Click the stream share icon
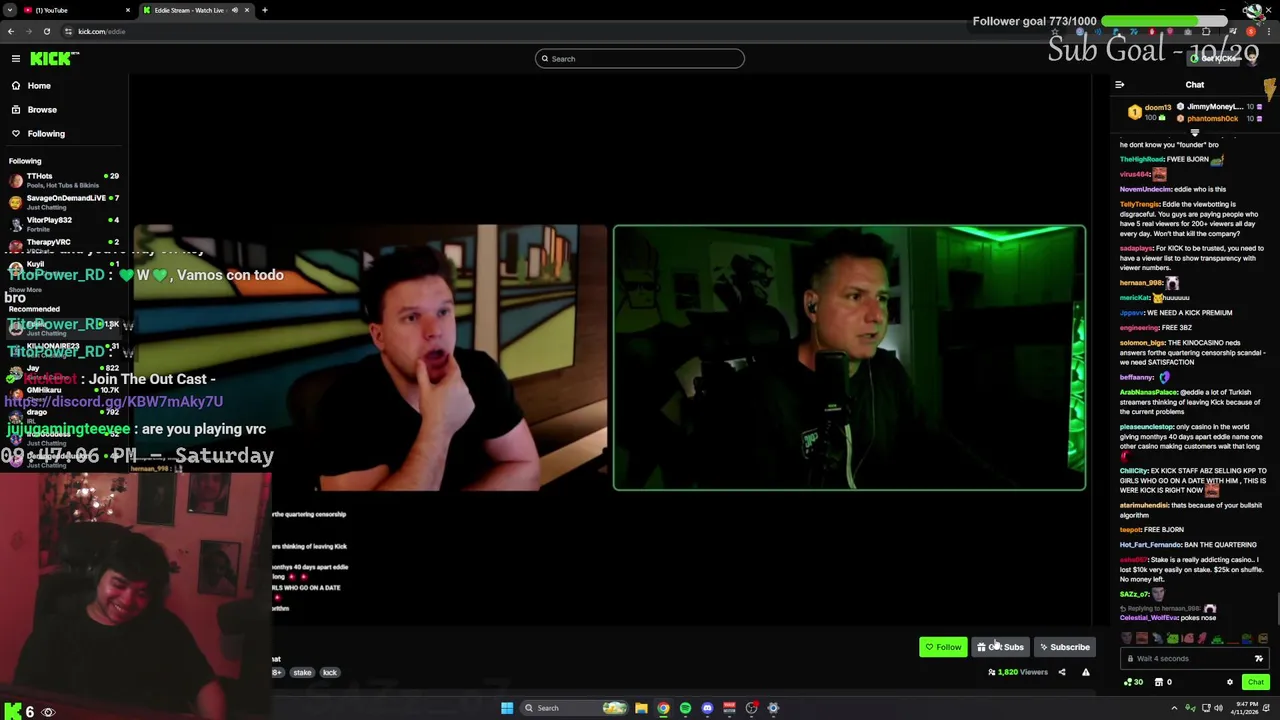This screenshot has height=720, width=1280. pyautogui.click(x=1062, y=672)
